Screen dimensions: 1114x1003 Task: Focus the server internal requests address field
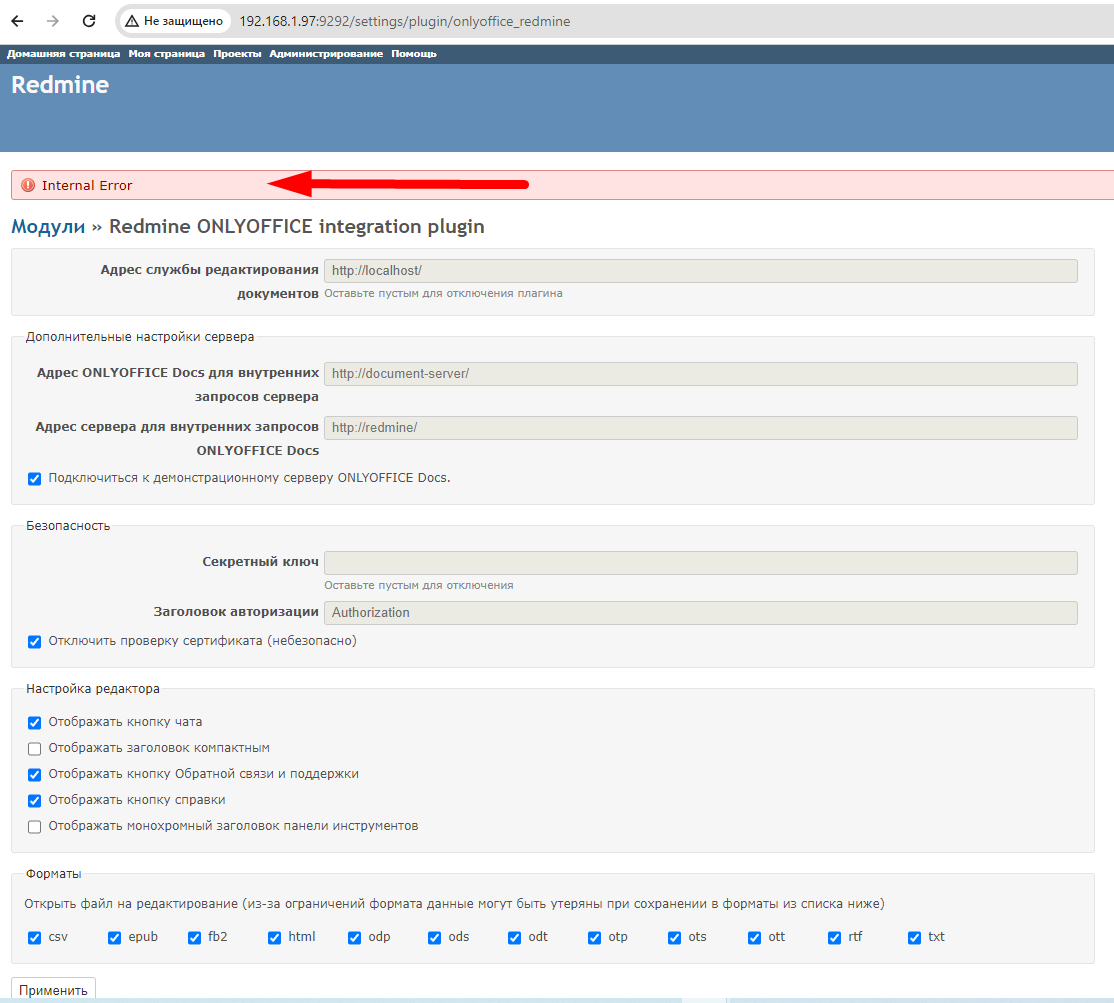coord(701,428)
